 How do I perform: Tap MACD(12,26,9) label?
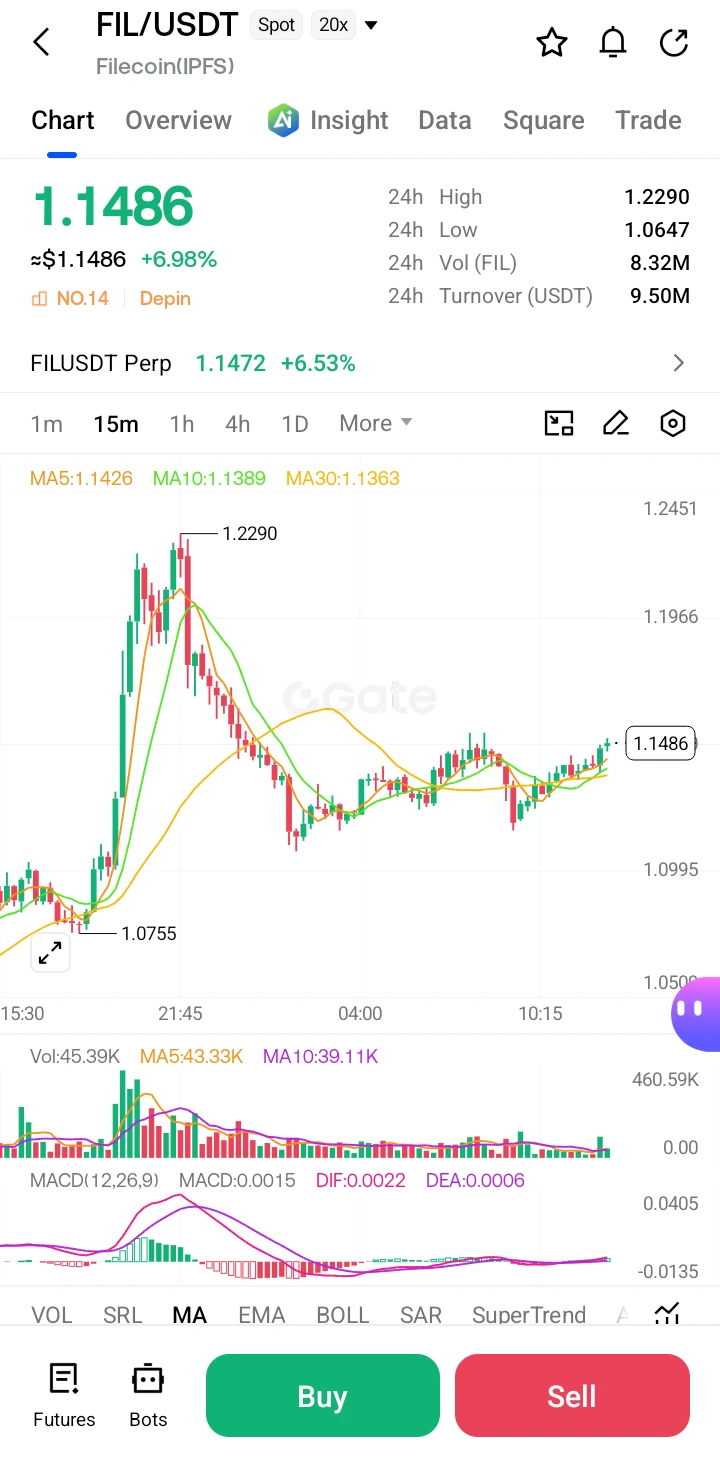(94, 1181)
